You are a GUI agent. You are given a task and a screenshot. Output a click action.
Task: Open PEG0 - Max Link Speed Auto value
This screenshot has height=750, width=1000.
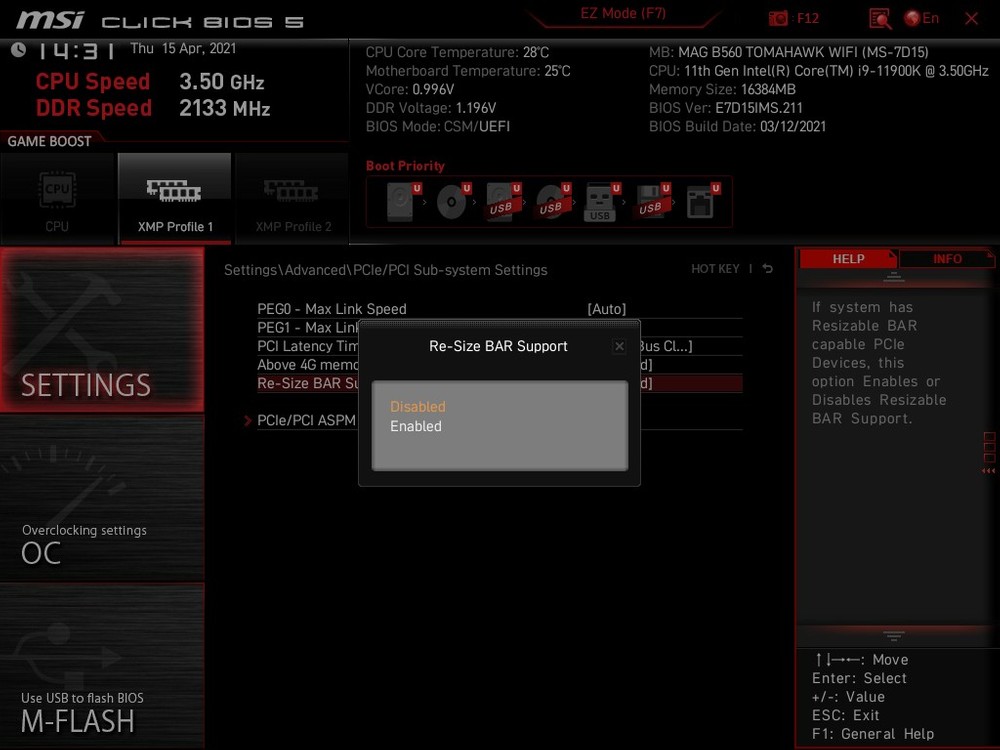[x=607, y=309]
